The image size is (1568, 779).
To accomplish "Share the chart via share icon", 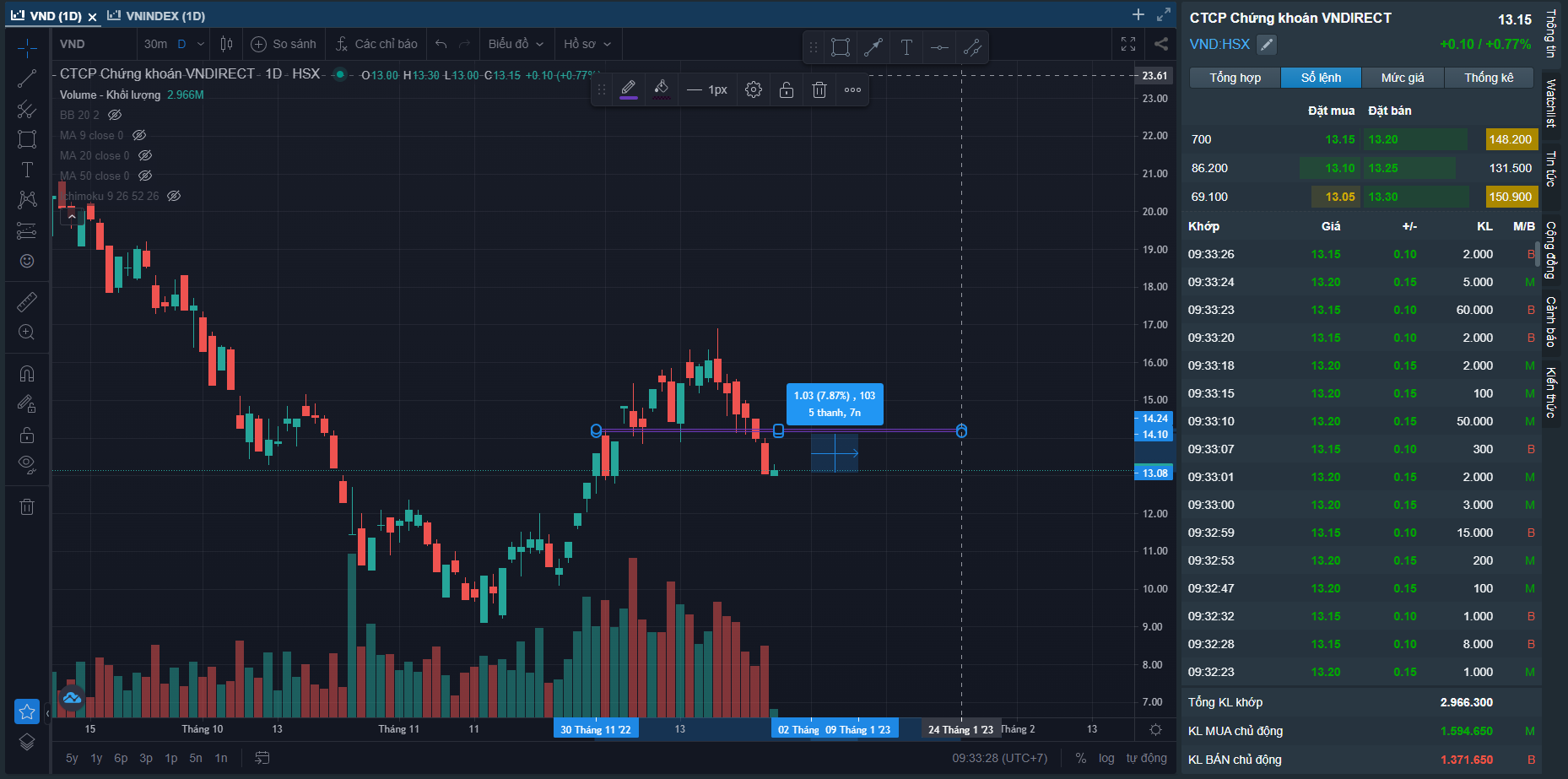I will (1161, 44).
